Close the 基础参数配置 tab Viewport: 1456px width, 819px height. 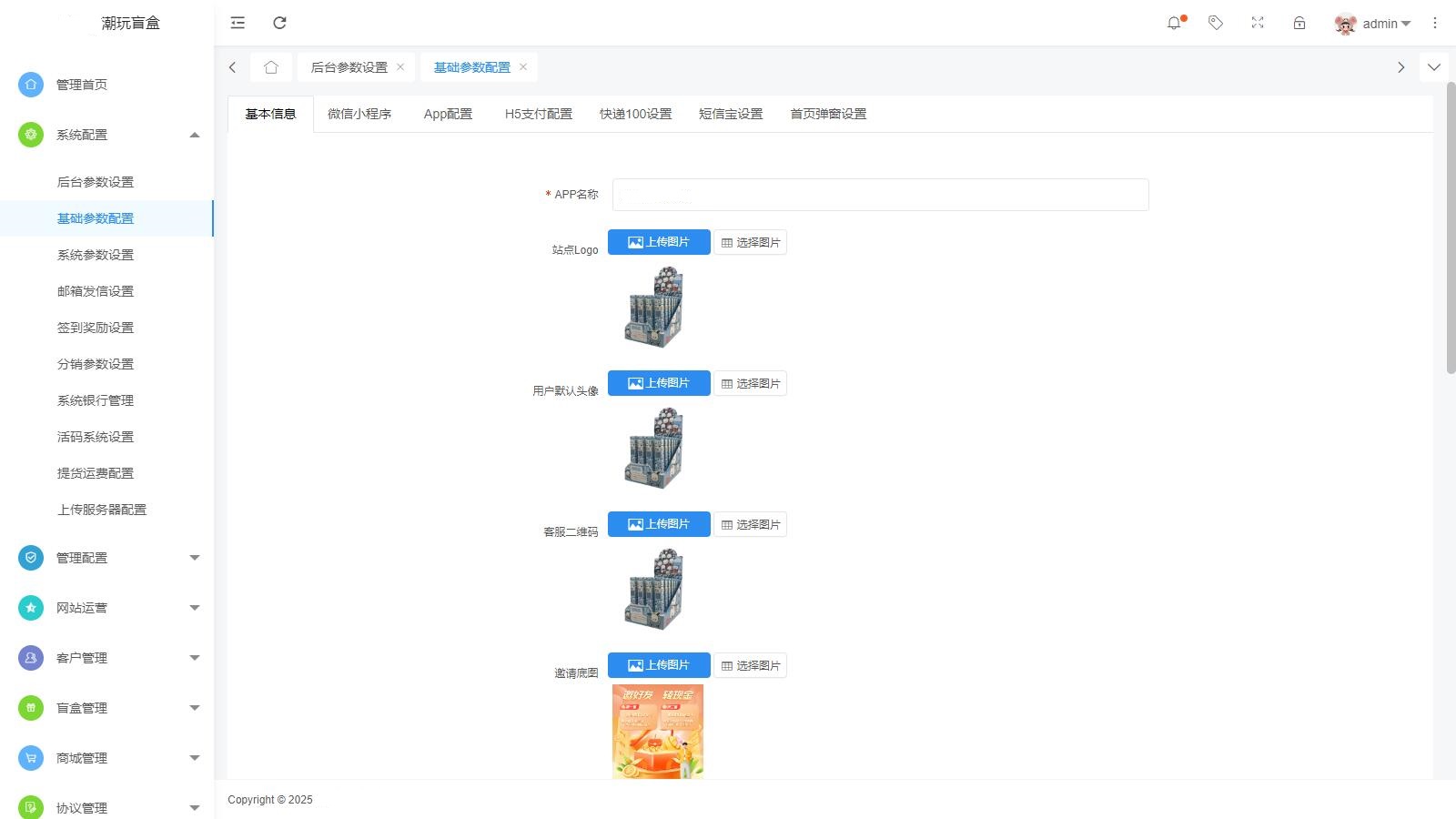[x=523, y=67]
